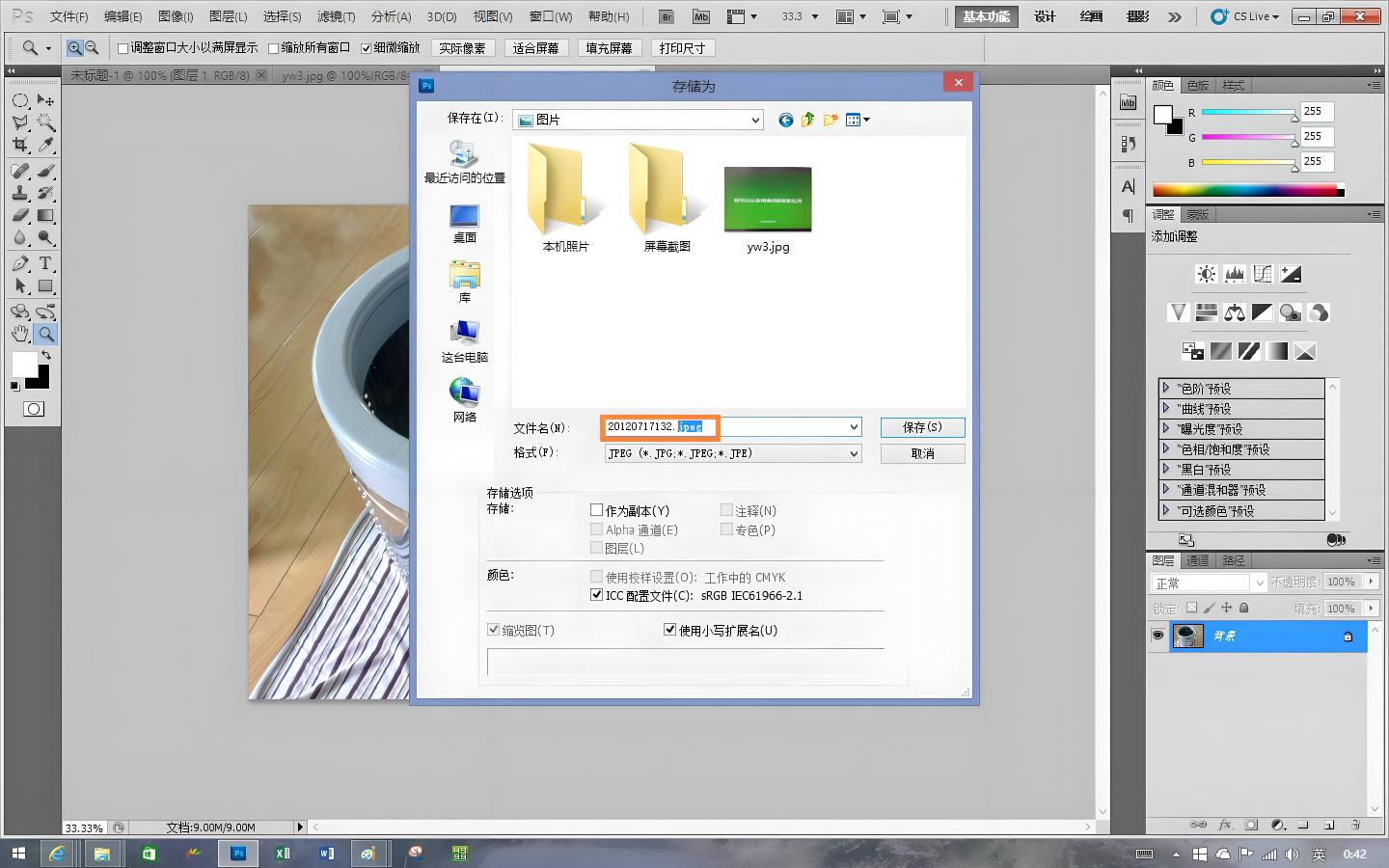This screenshot has width=1389, height=868.
Task: Select the Hand tool
Action: tap(20, 334)
